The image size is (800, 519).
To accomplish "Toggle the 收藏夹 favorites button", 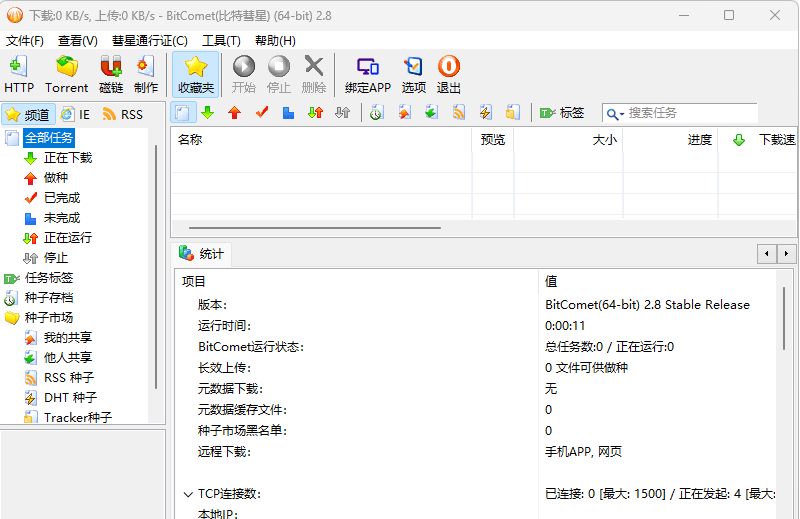I will (x=195, y=75).
